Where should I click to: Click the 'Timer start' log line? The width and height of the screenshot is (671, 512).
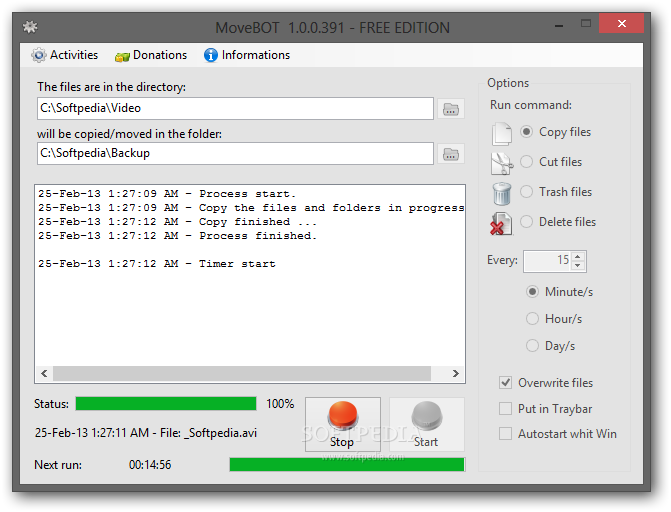click(157, 264)
